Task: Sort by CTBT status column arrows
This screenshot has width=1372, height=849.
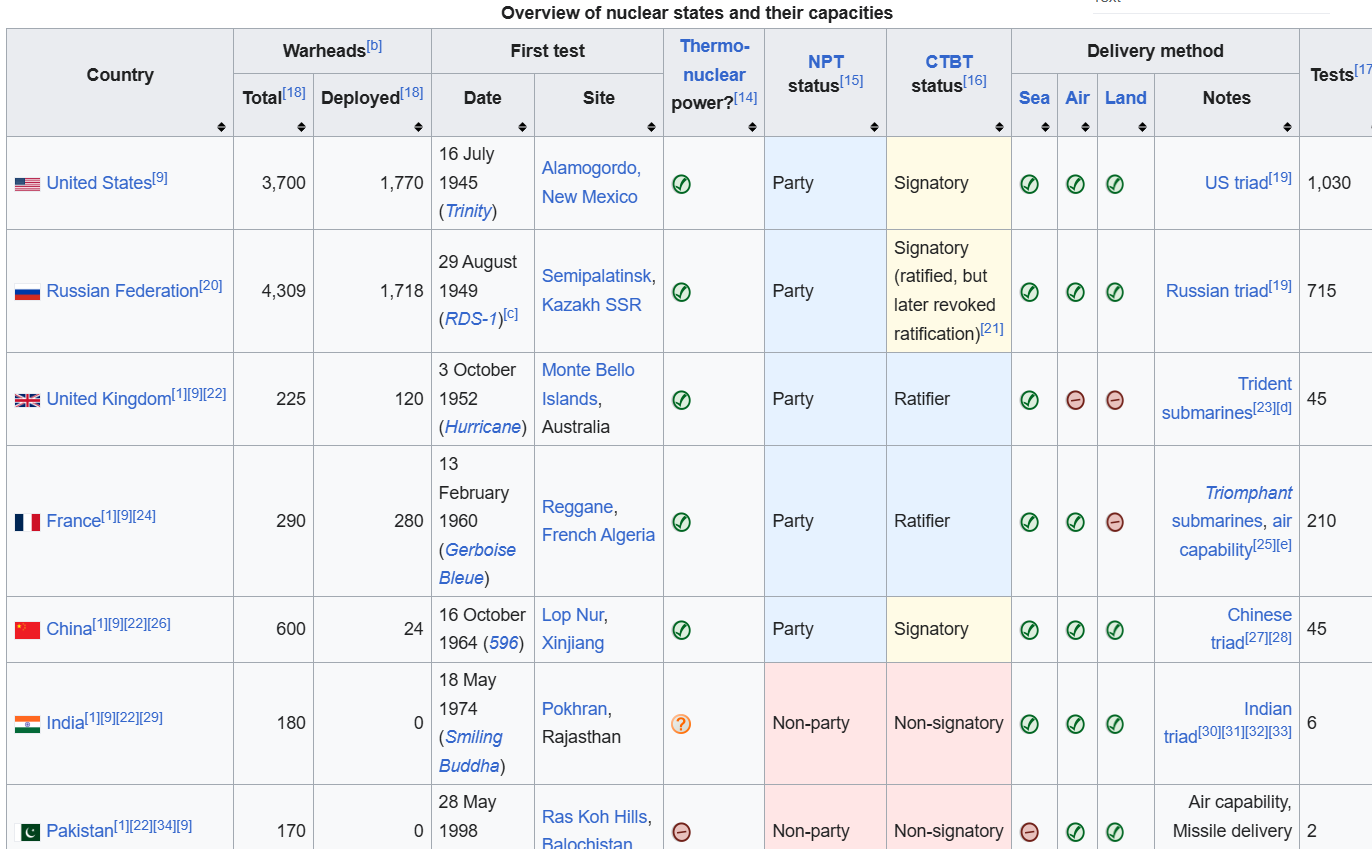Action: point(999,127)
